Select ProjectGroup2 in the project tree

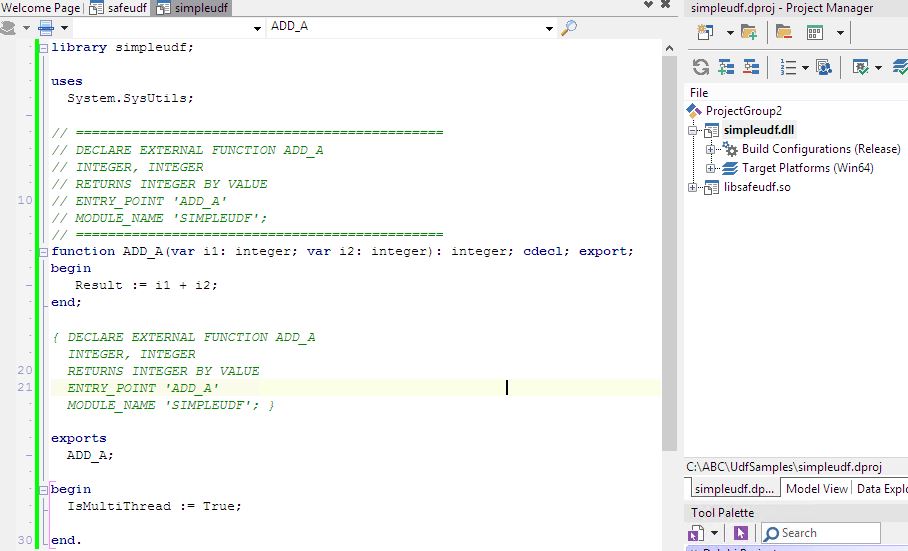[x=743, y=111]
